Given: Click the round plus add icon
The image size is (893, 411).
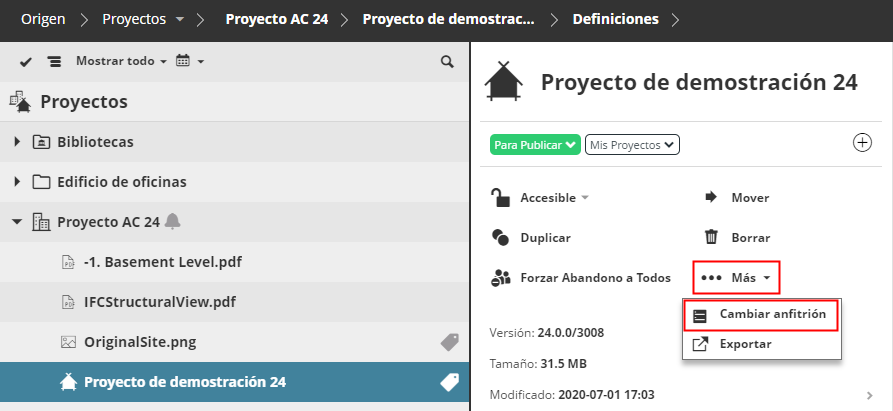Looking at the screenshot, I should click(862, 142).
